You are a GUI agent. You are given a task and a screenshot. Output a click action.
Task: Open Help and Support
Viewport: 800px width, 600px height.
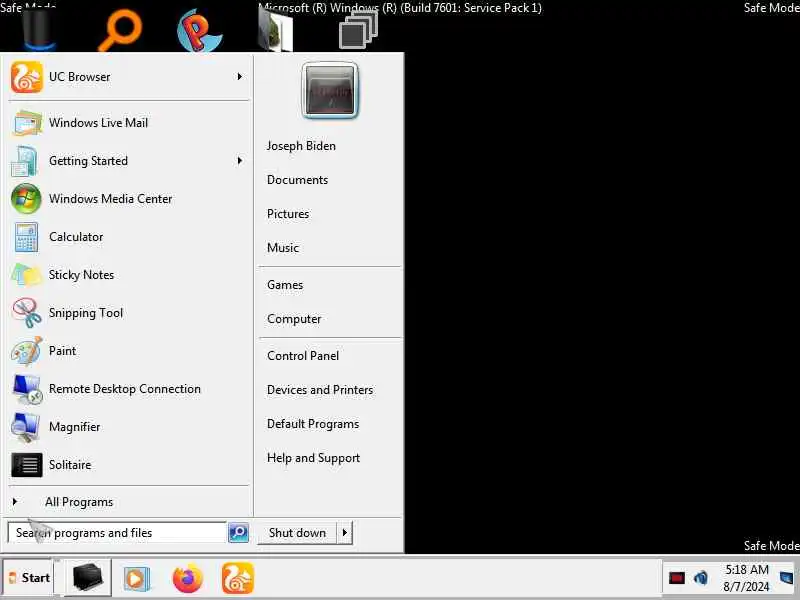click(313, 458)
